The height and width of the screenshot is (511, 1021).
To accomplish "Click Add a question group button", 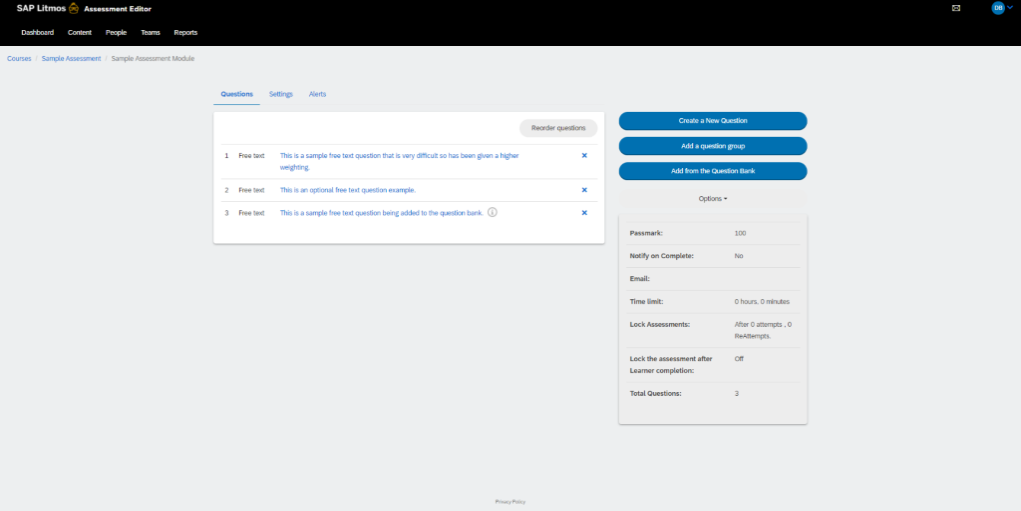I will point(712,146).
